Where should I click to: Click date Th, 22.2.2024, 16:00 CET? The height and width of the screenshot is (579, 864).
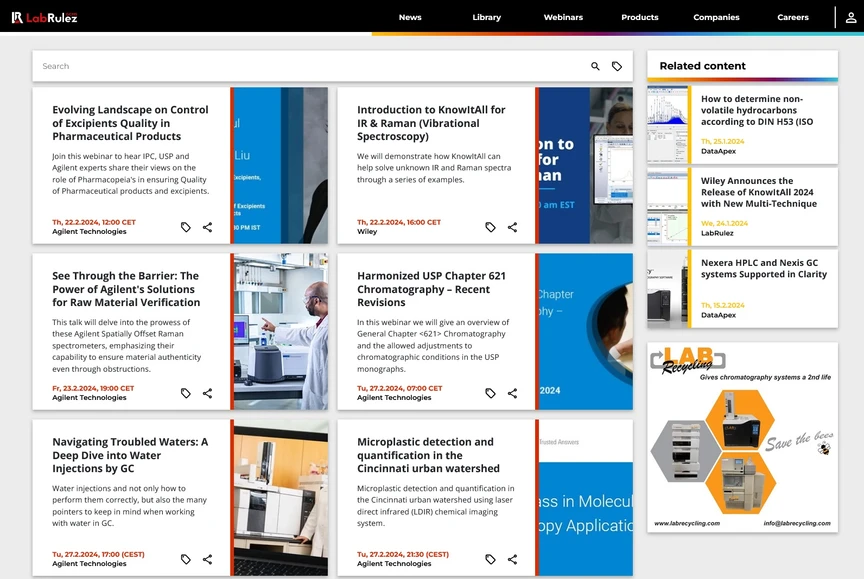(x=399, y=222)
